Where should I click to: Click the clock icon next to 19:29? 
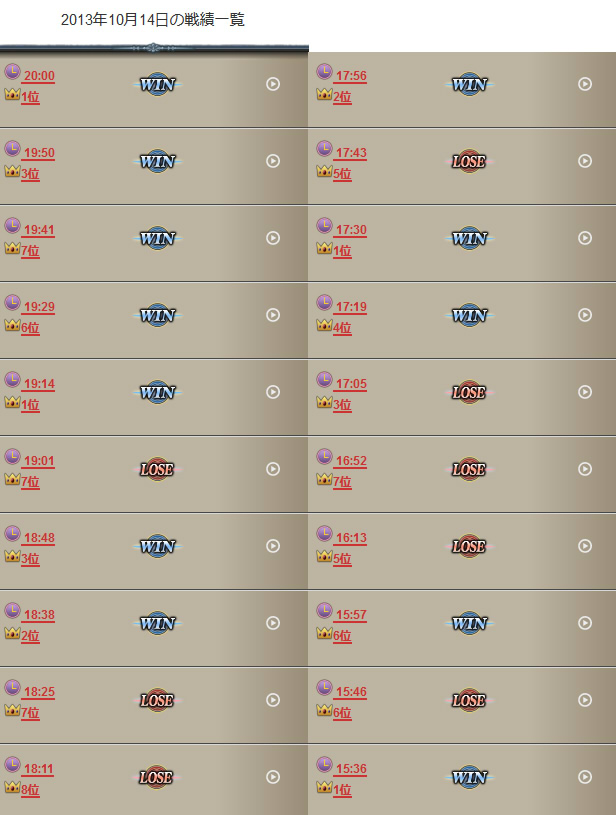(x=12, y=303)
